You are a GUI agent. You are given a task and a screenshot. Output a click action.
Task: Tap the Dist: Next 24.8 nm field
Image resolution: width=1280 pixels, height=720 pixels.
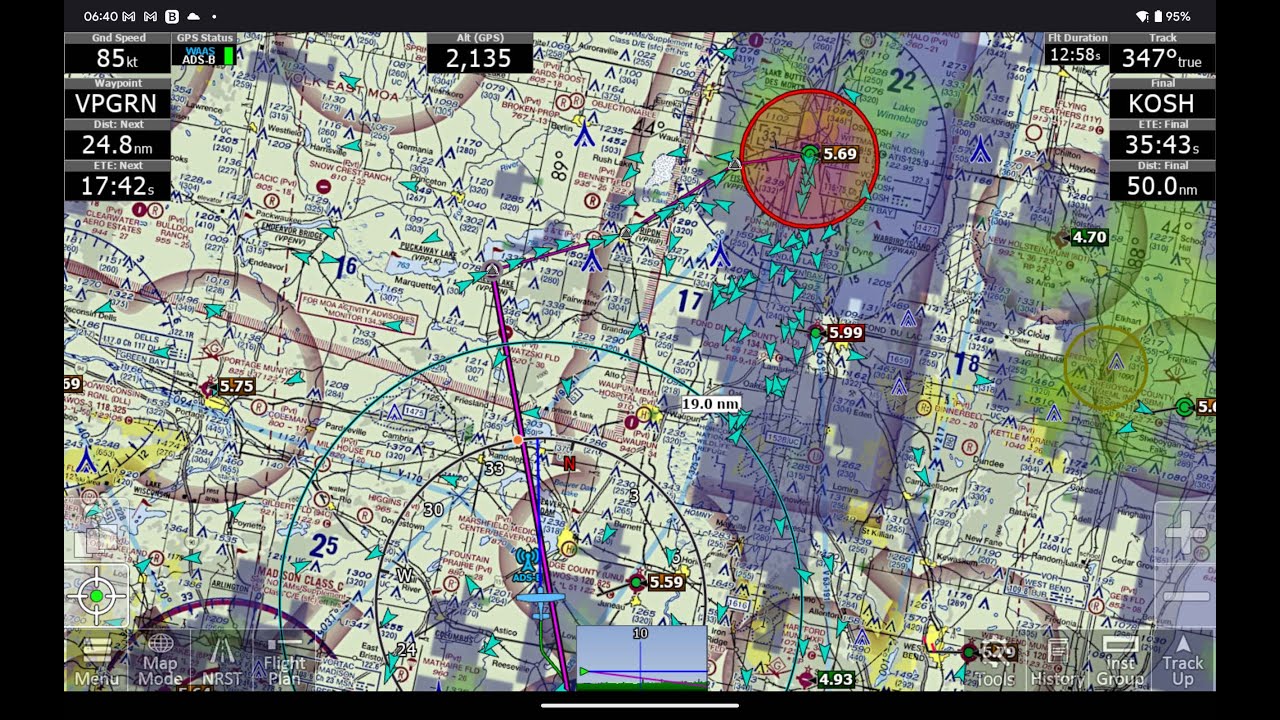(117, 139)
